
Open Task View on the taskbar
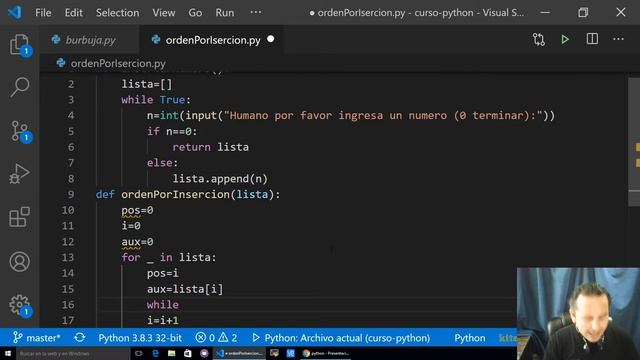tap(139, 353)
